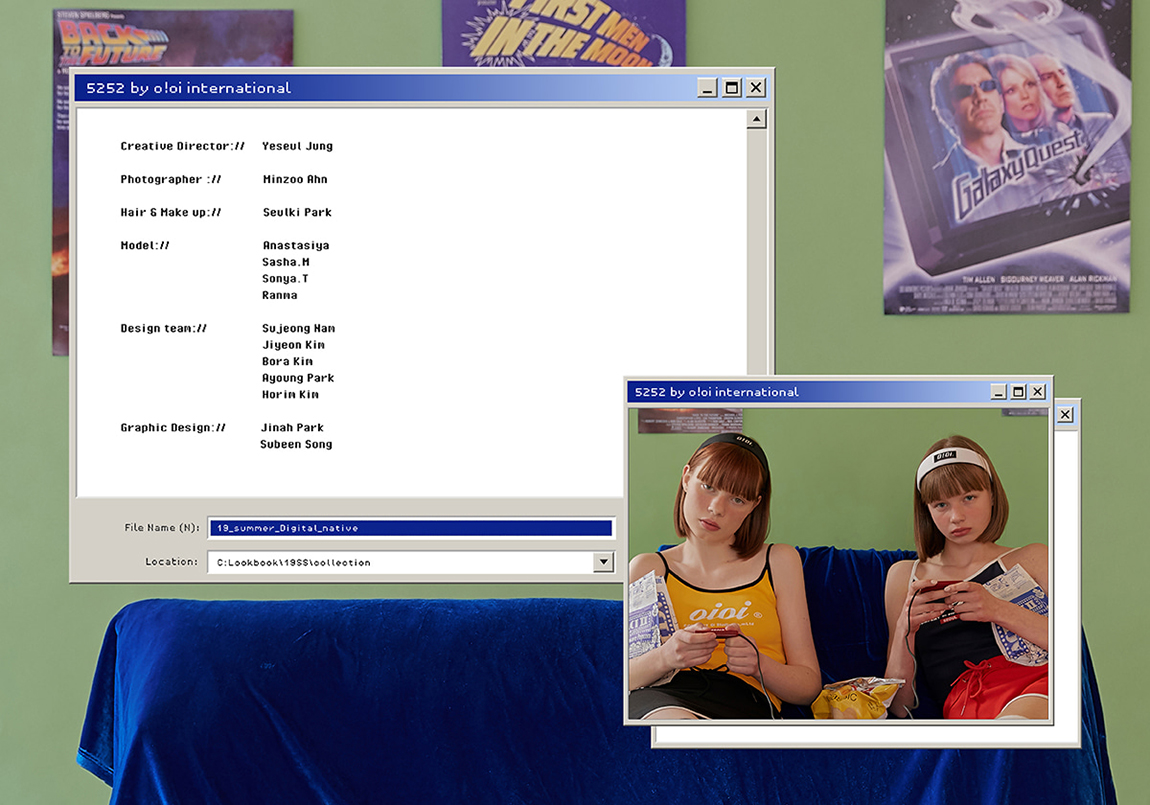The image size is (1150, 805).
Task: Click the 'Photographer ://' label
Action: [170, 179]
